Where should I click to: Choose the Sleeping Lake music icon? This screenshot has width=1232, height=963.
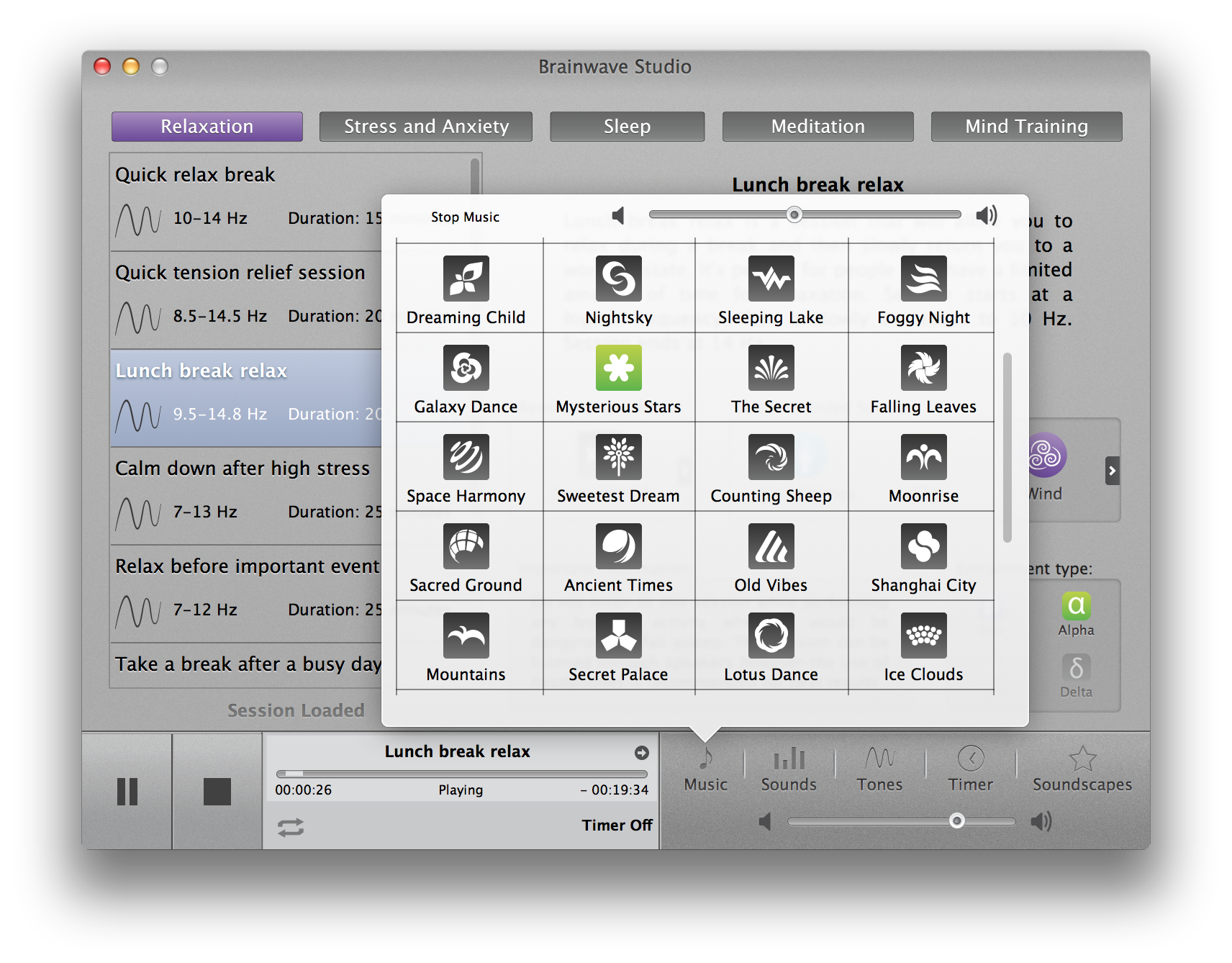(771, 279)
